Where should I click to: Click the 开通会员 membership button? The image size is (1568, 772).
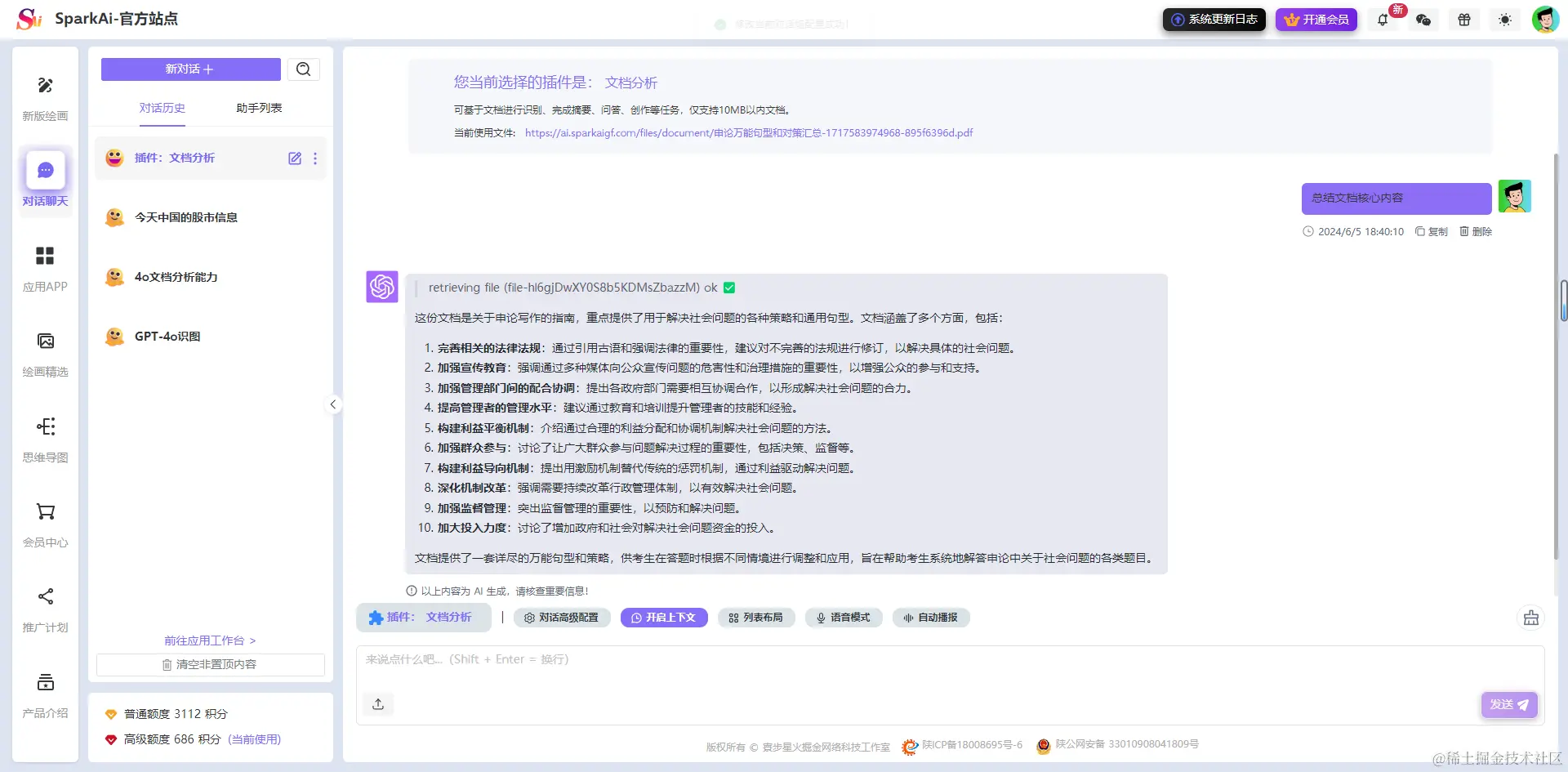[1316, 19]
